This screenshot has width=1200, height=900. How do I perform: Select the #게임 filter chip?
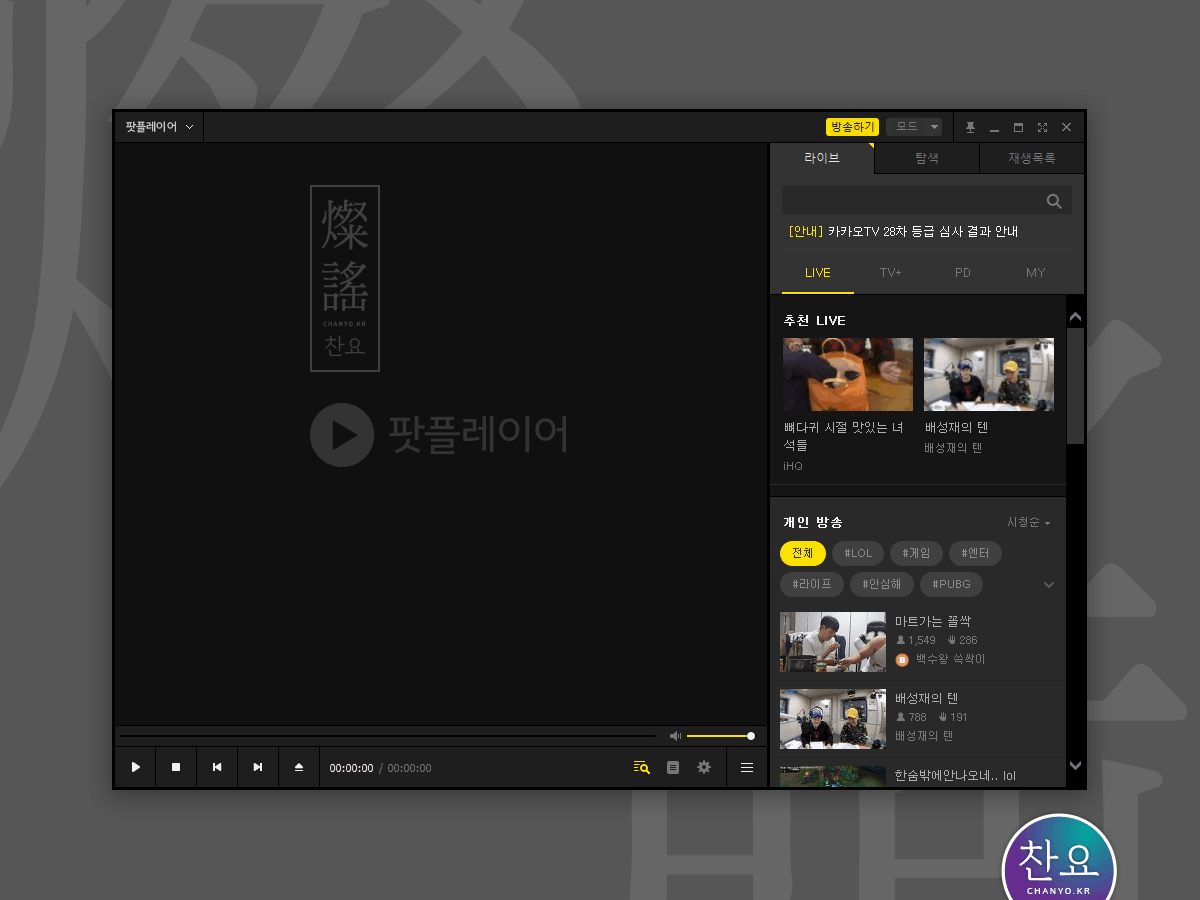(x=916, y=553)
